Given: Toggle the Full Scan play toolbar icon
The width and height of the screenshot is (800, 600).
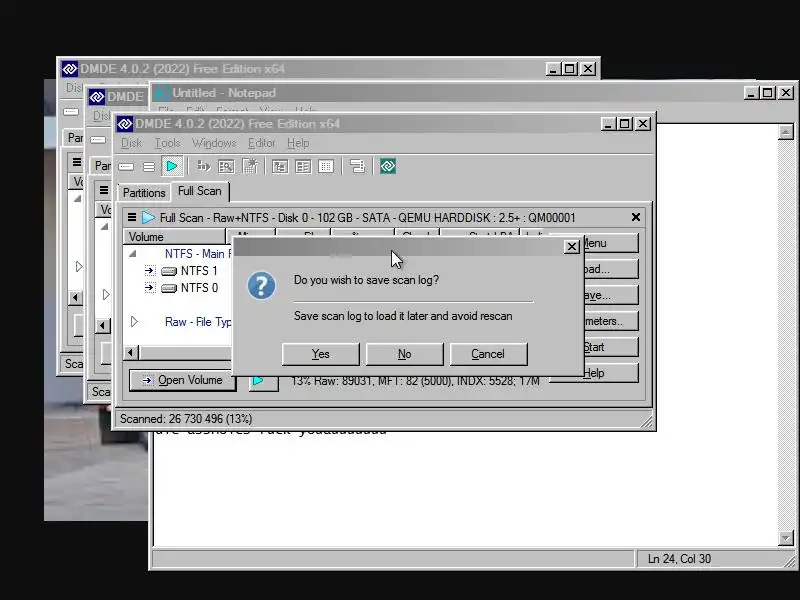Looking at the screenshot, I should 172,166.
